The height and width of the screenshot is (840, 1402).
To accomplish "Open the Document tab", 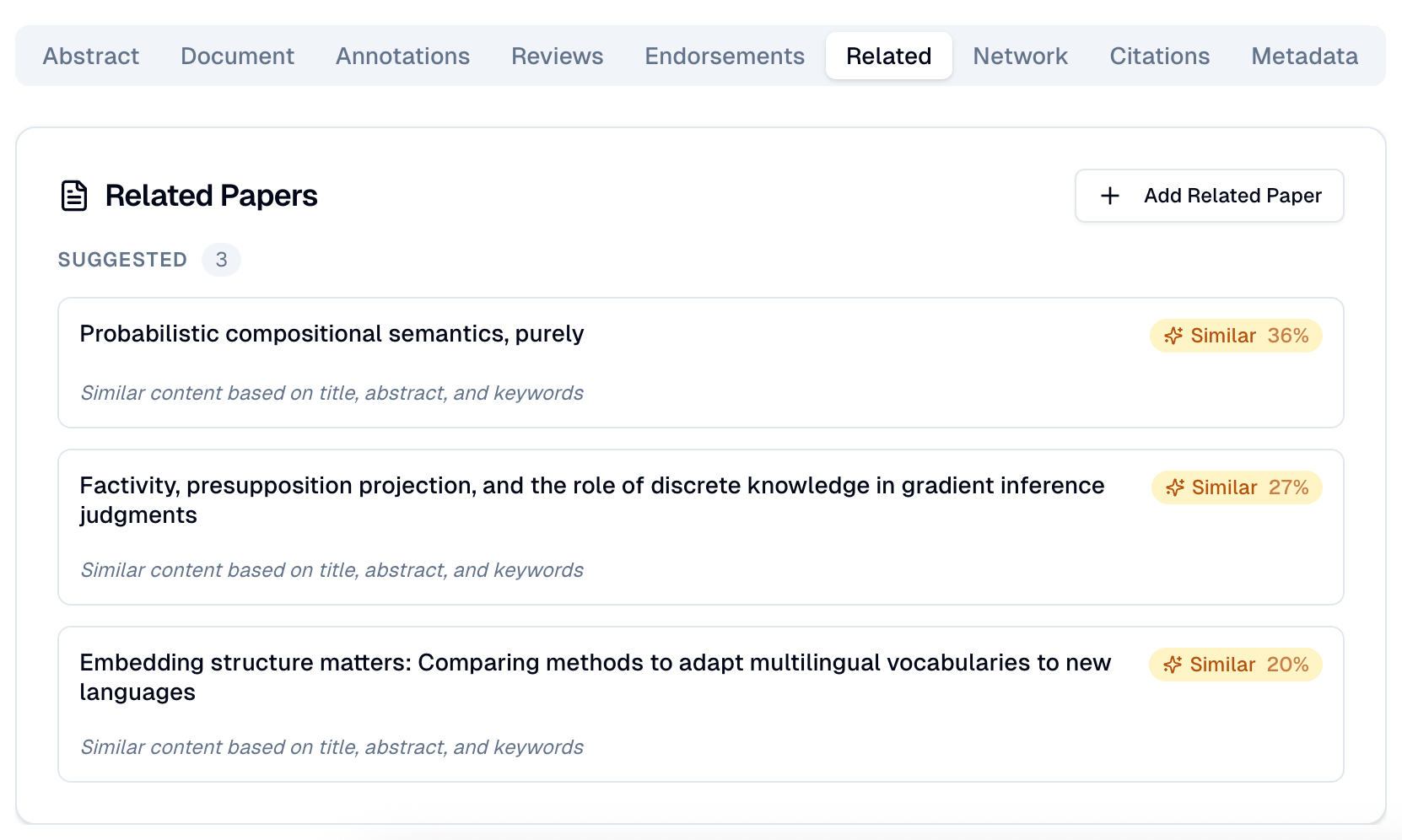I will [237, 56].
